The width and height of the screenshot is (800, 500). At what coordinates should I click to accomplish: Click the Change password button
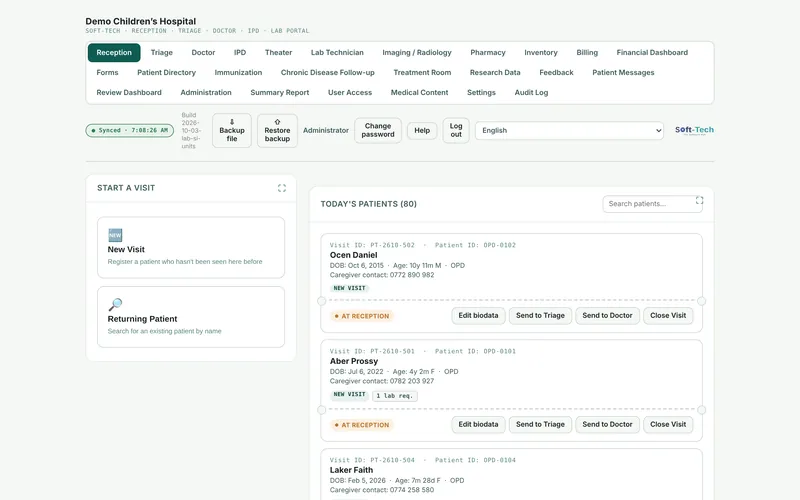[x=378, y=130]
